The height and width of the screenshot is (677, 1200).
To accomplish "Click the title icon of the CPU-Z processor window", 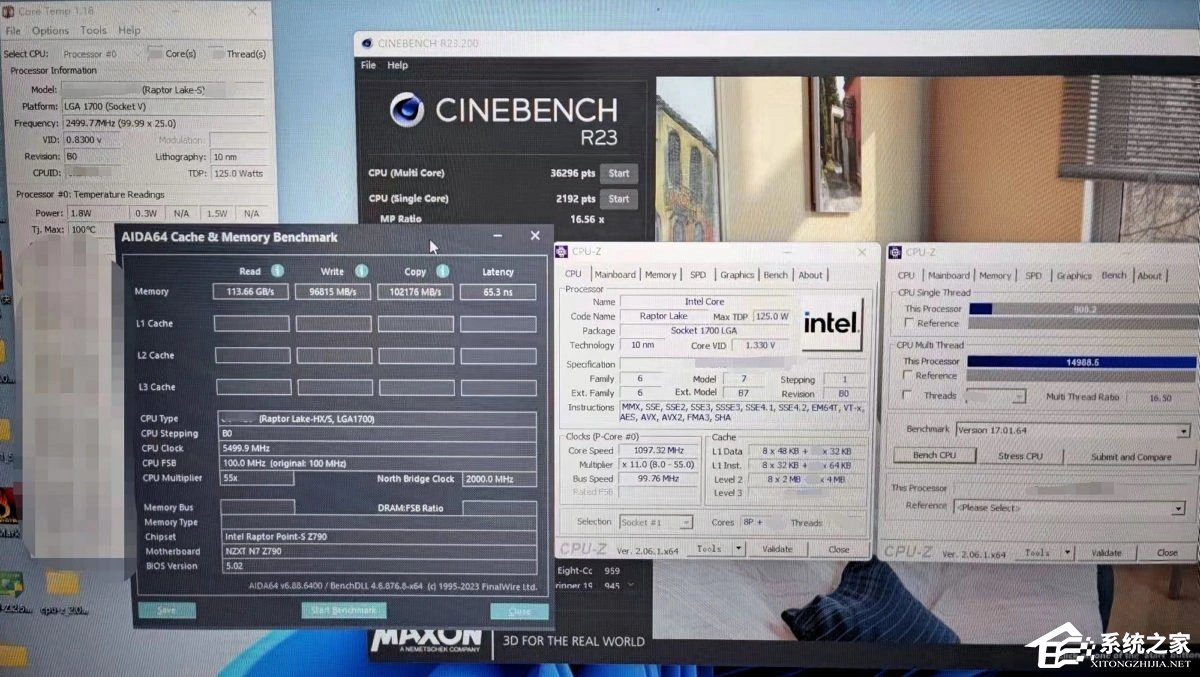I will tap(563, 252).
